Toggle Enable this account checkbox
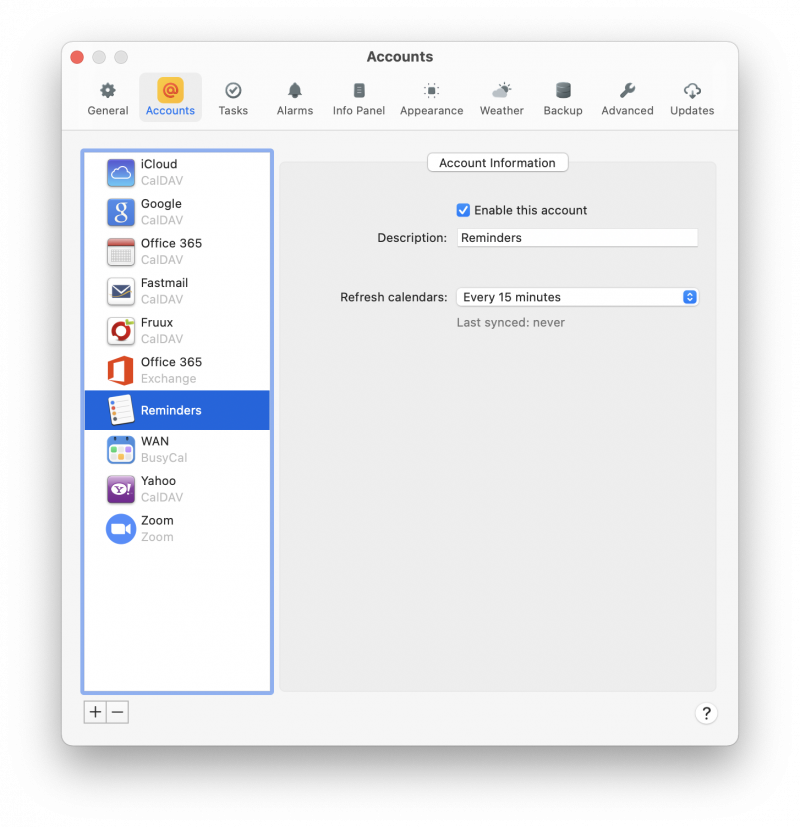Screen dimensions: 800x827 (463, 210)
